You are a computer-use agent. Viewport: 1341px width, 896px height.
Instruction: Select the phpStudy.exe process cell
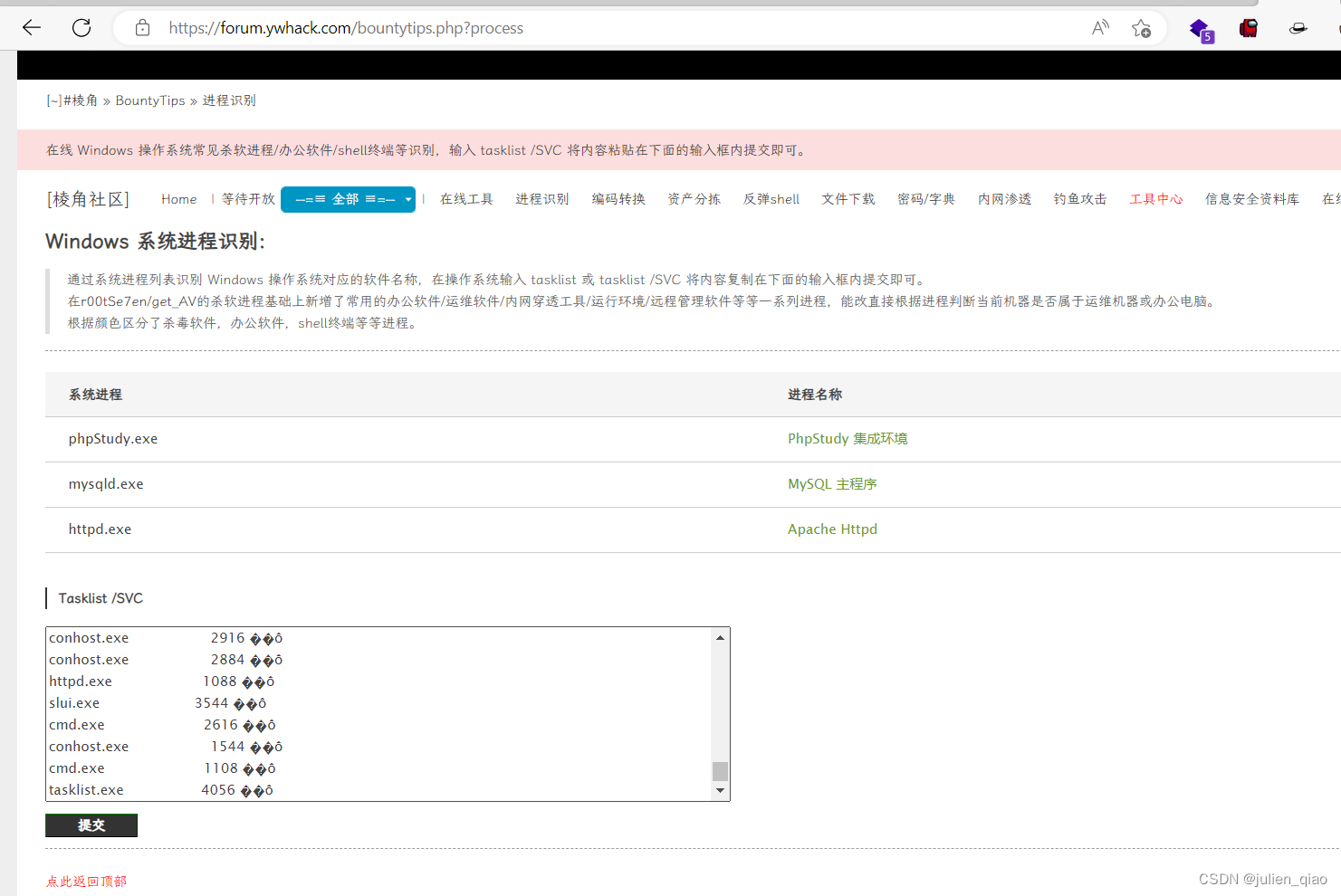(x=113, y=439)
